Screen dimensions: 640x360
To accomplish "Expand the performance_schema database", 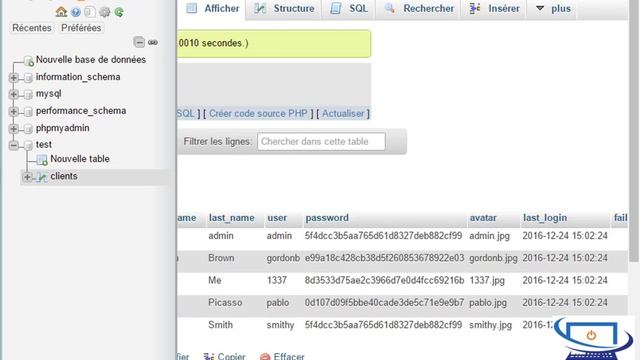I will (13, 111).
